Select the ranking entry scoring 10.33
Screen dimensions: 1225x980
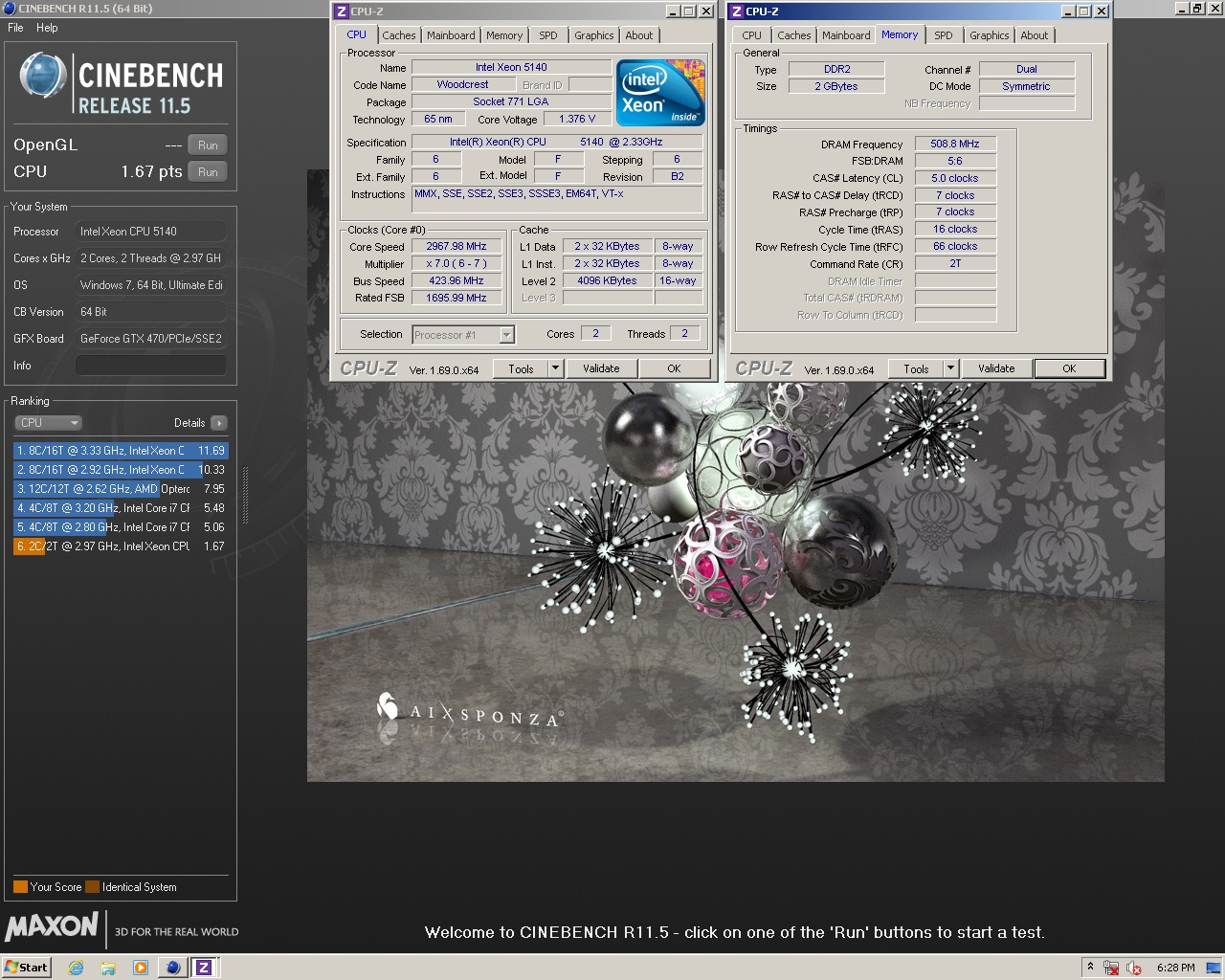121,470
